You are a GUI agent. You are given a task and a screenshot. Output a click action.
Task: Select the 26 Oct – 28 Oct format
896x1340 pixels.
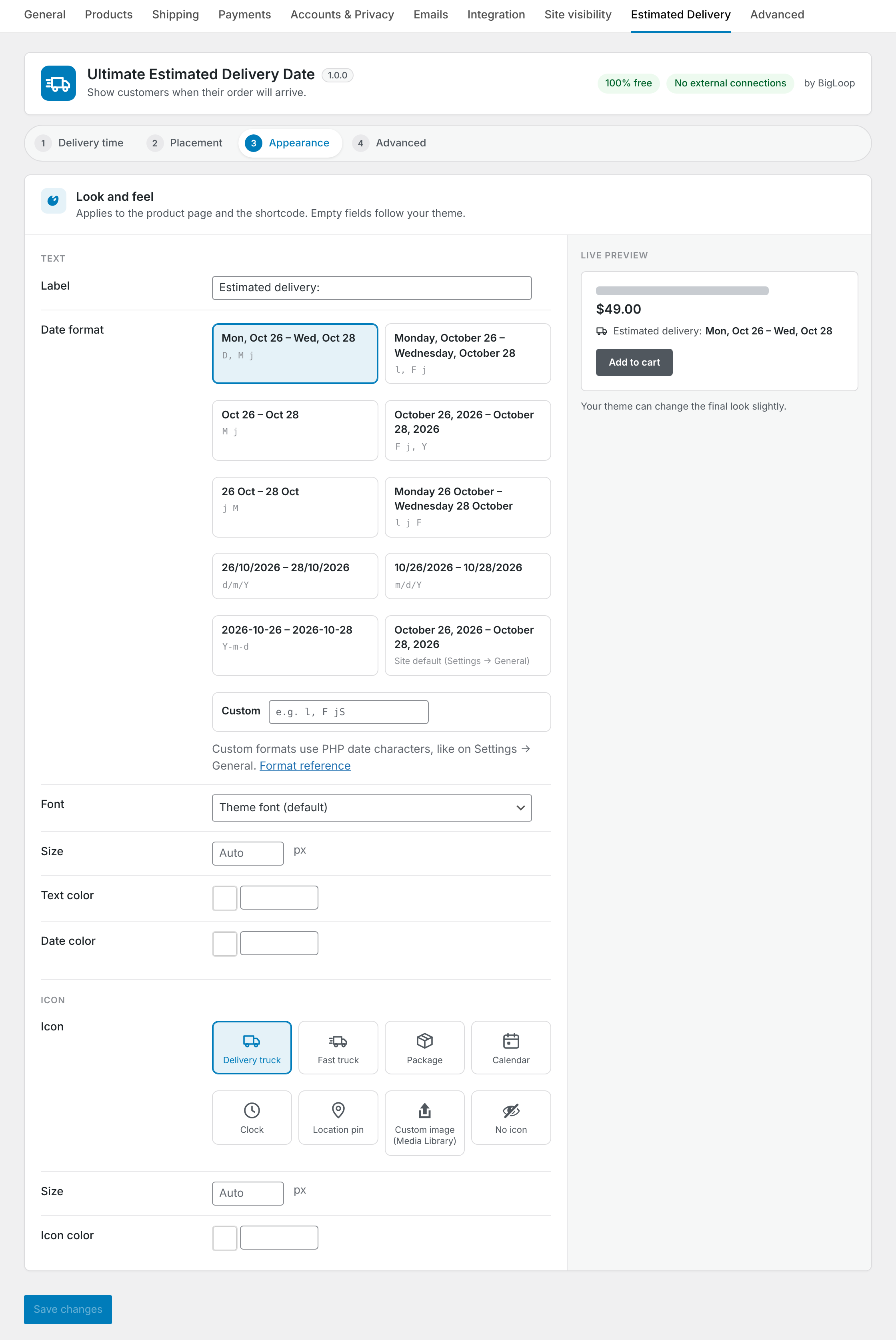[x=295, y=507]
